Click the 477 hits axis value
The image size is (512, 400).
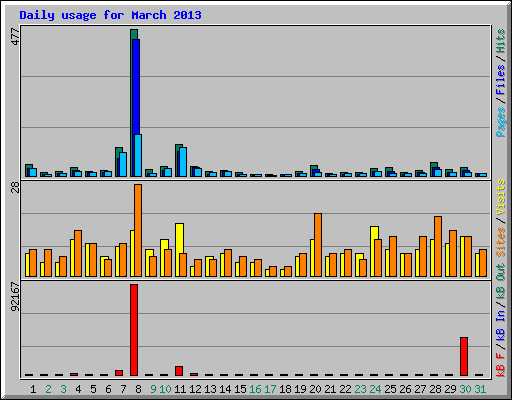15,36
